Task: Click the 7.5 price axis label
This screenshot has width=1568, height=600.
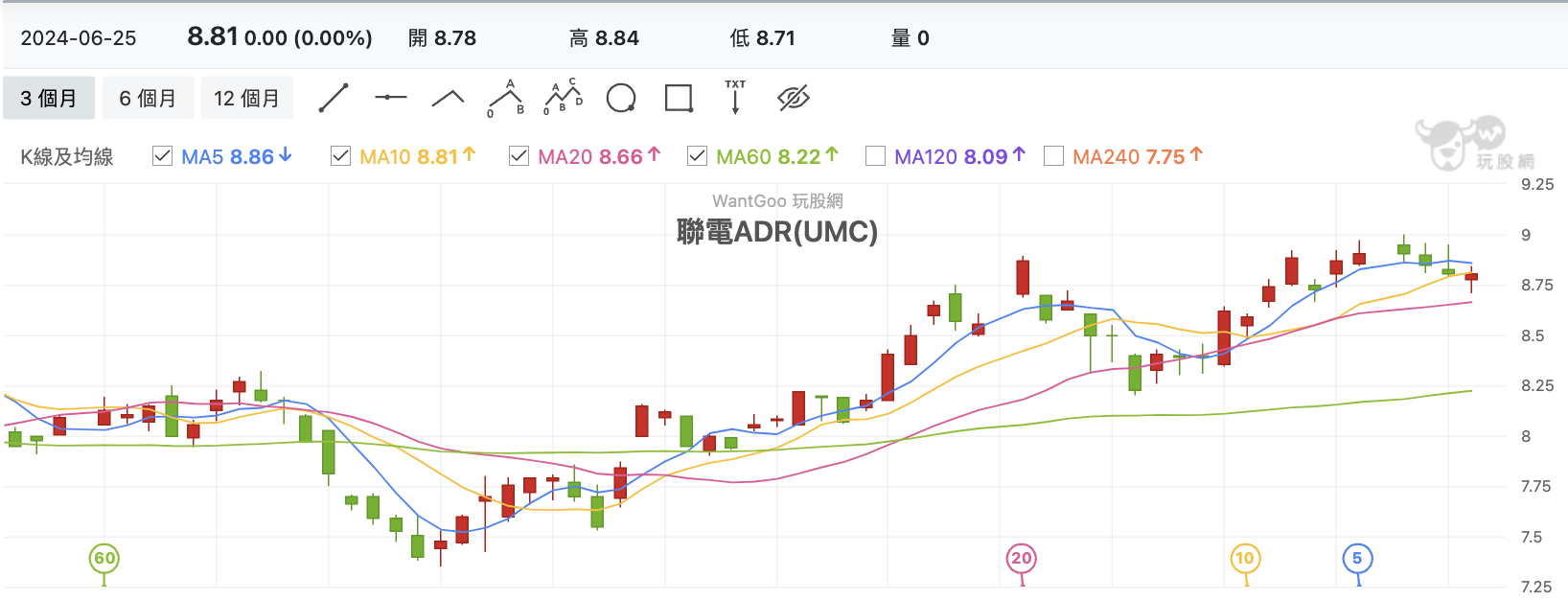Action: [x=1532, y=537]
